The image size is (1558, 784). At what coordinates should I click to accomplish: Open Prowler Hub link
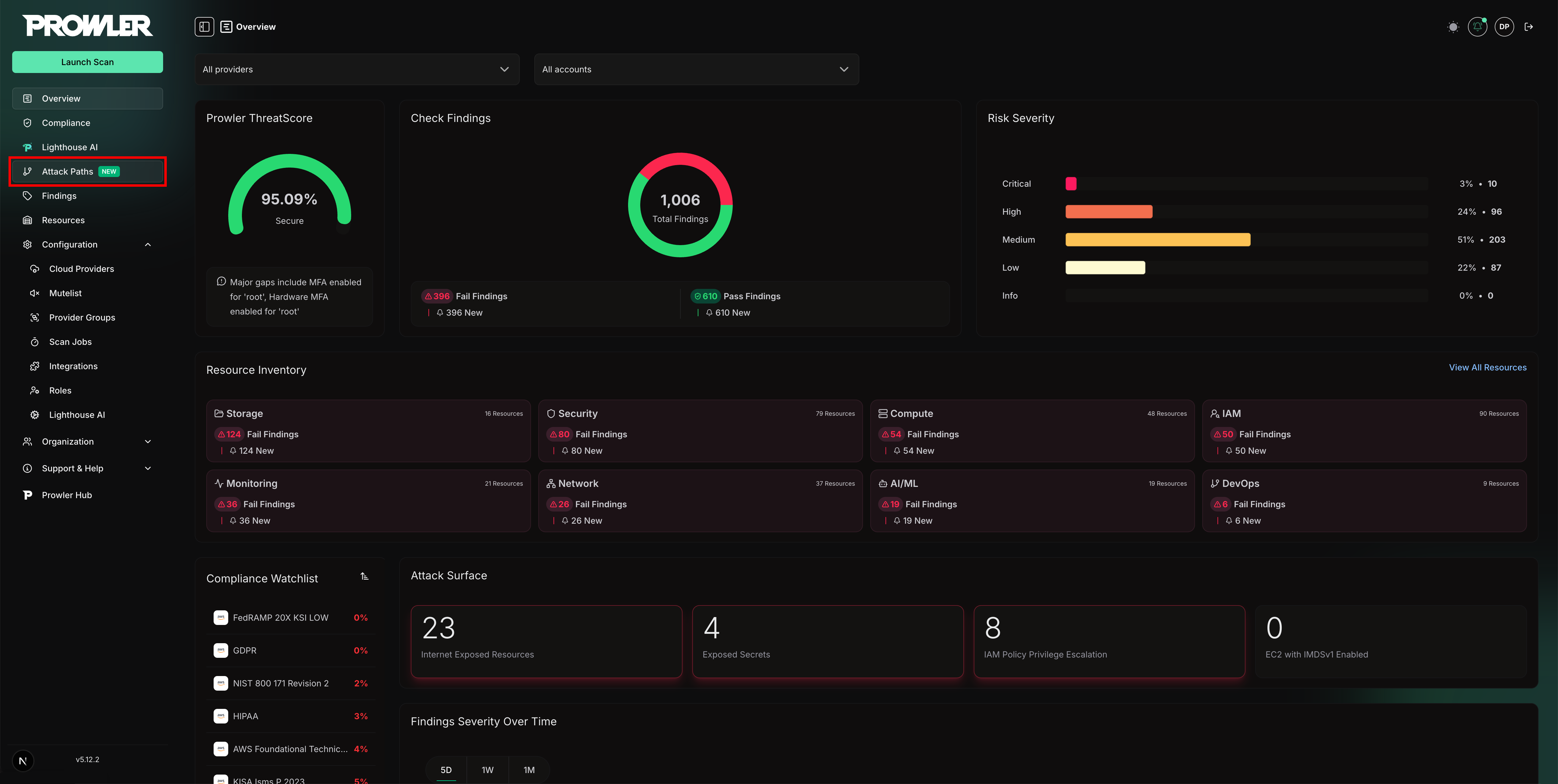67,495
